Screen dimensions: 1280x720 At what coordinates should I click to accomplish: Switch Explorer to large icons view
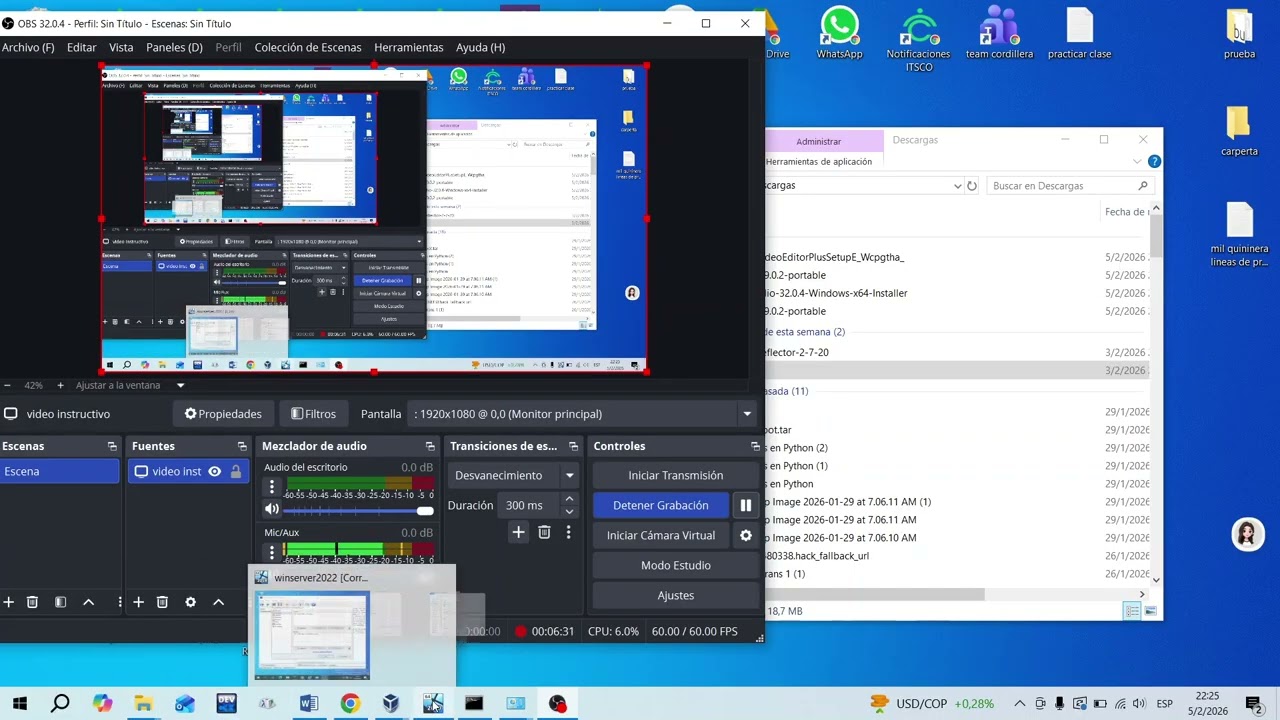pyautogui.click(x=1150, y=611)
